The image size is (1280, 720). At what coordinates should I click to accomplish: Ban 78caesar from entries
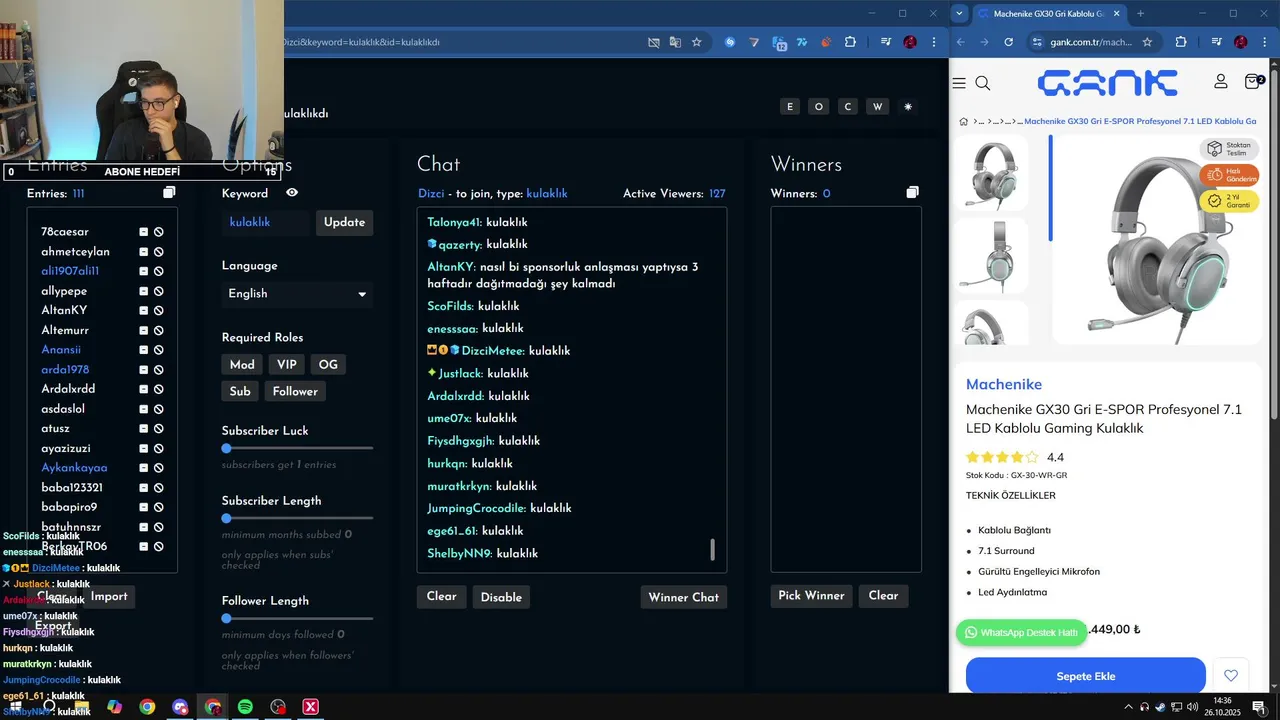point(158,232)
